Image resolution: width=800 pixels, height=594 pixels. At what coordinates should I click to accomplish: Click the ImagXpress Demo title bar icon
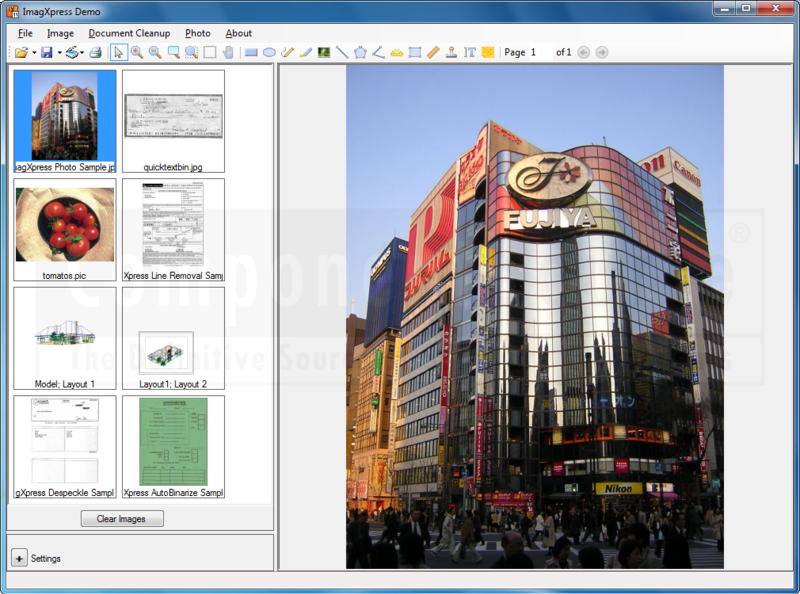(x=13, y=11)
